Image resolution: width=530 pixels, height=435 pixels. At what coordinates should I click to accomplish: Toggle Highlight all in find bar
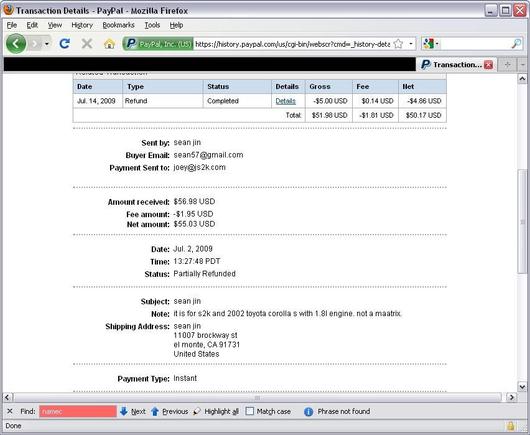tap(216, 411)
